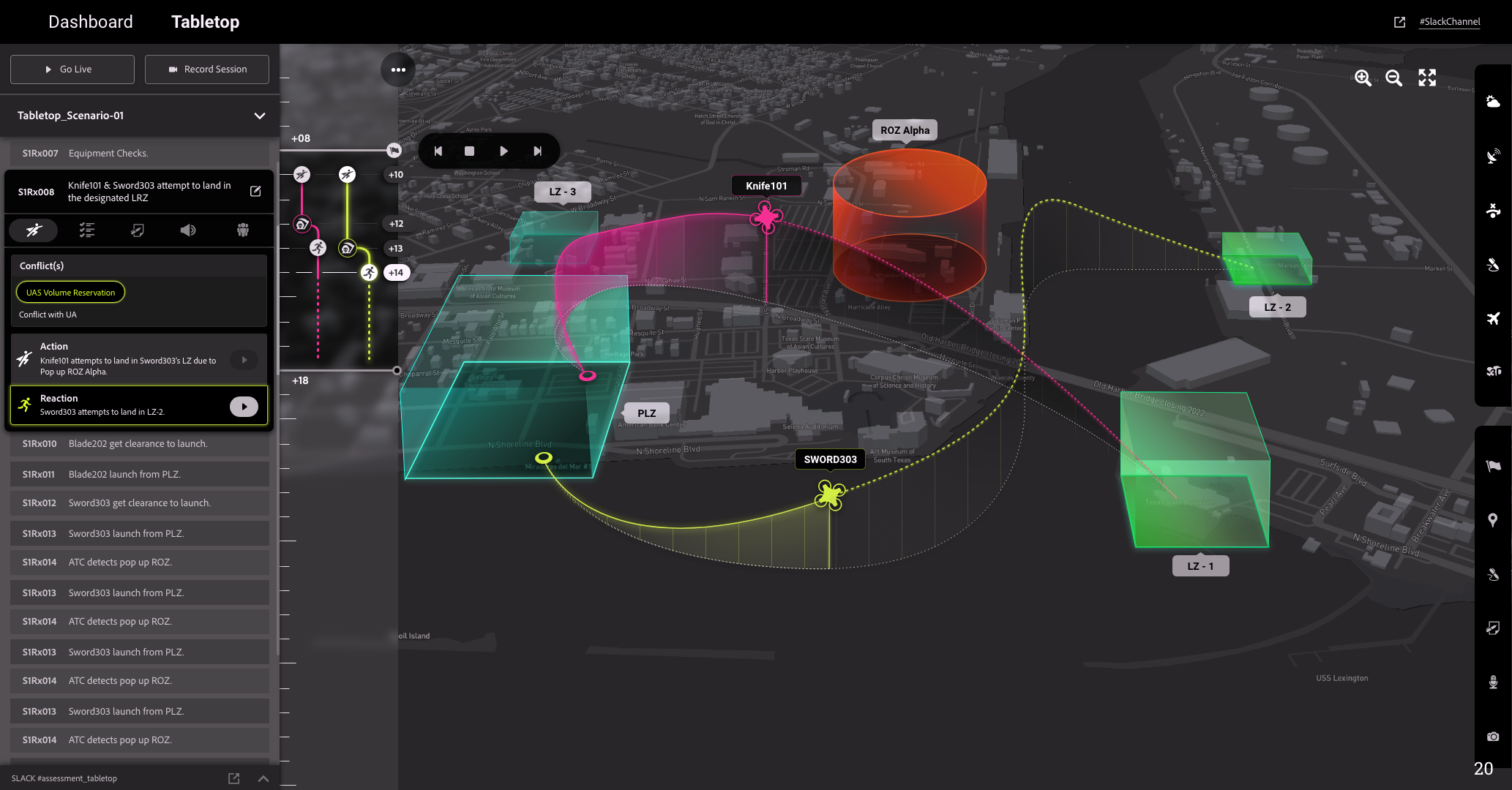
Task: Click the weather cloud icon in right sidebar
Action: point(1493,102)
